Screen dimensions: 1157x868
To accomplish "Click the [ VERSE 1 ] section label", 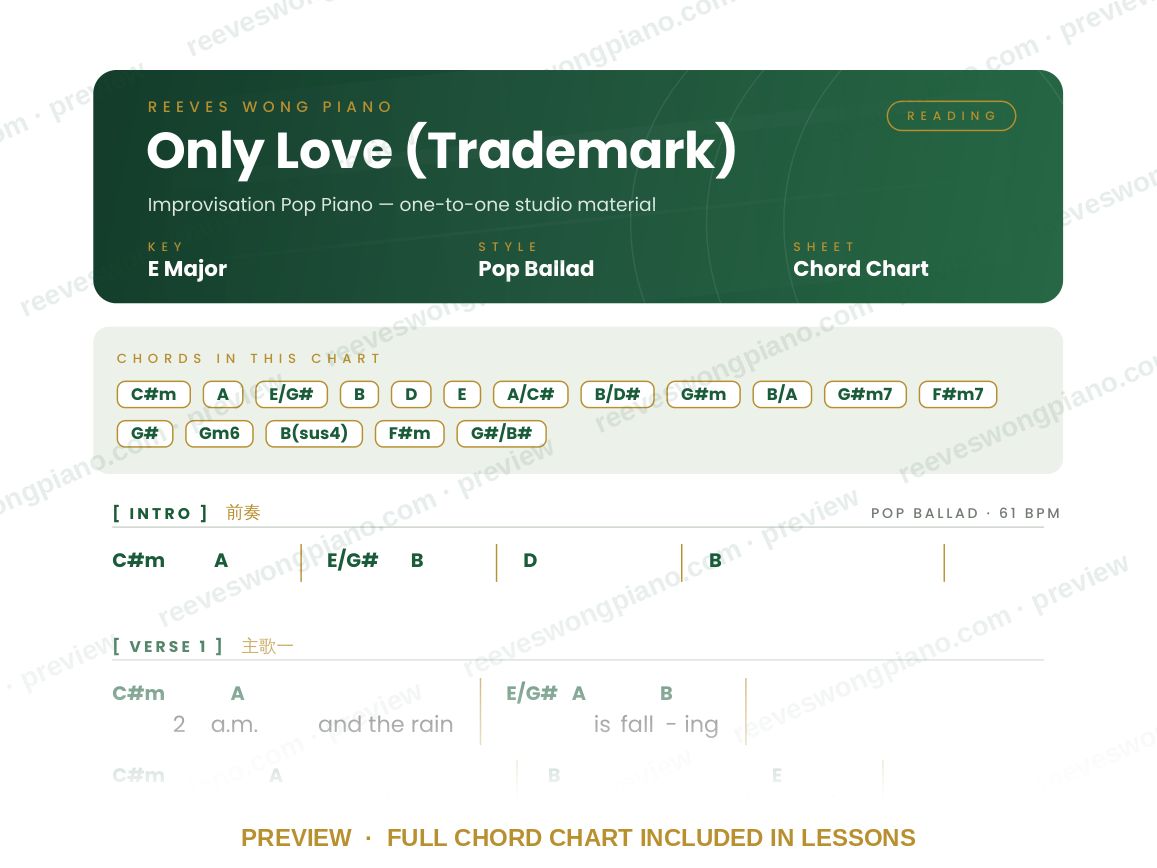I will pos(167,647).
